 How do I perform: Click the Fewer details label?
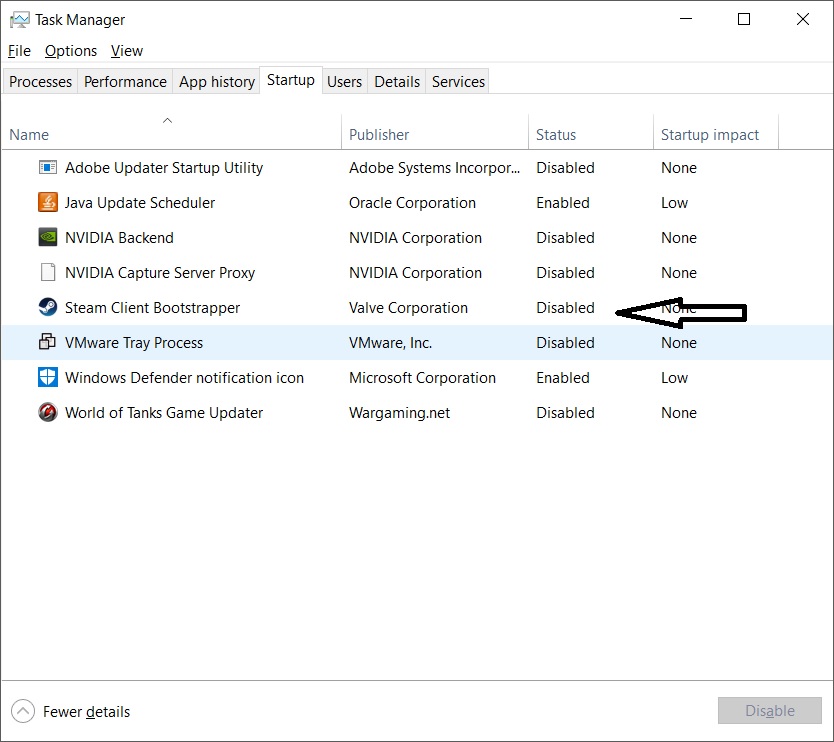[86, 712]
